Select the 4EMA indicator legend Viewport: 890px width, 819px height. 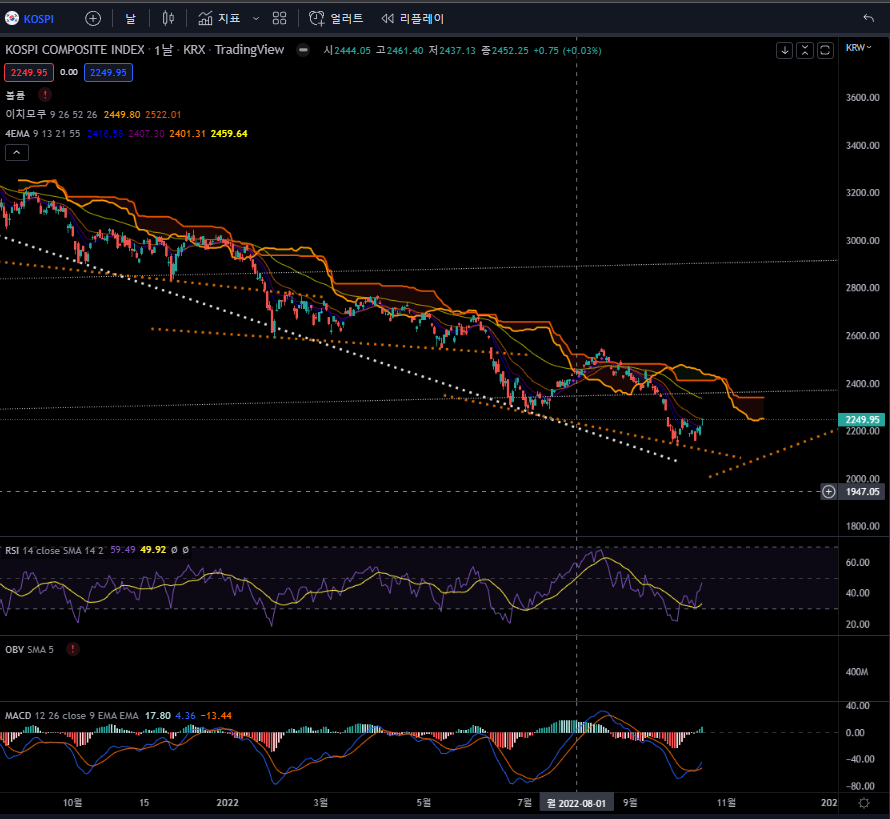pyautogui.click(x=17, y=133)
